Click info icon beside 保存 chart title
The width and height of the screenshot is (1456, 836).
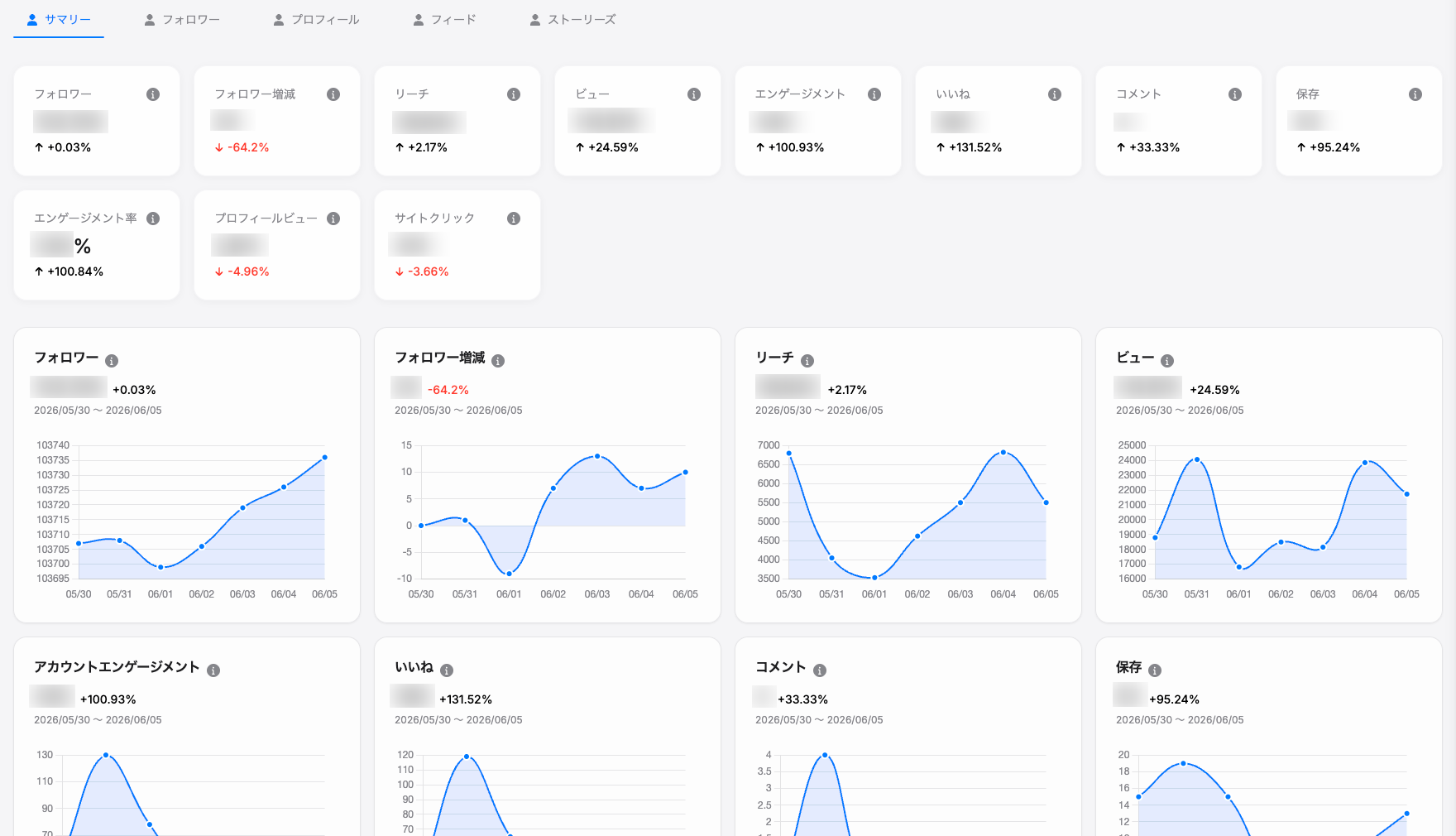tap(1155, 670)
